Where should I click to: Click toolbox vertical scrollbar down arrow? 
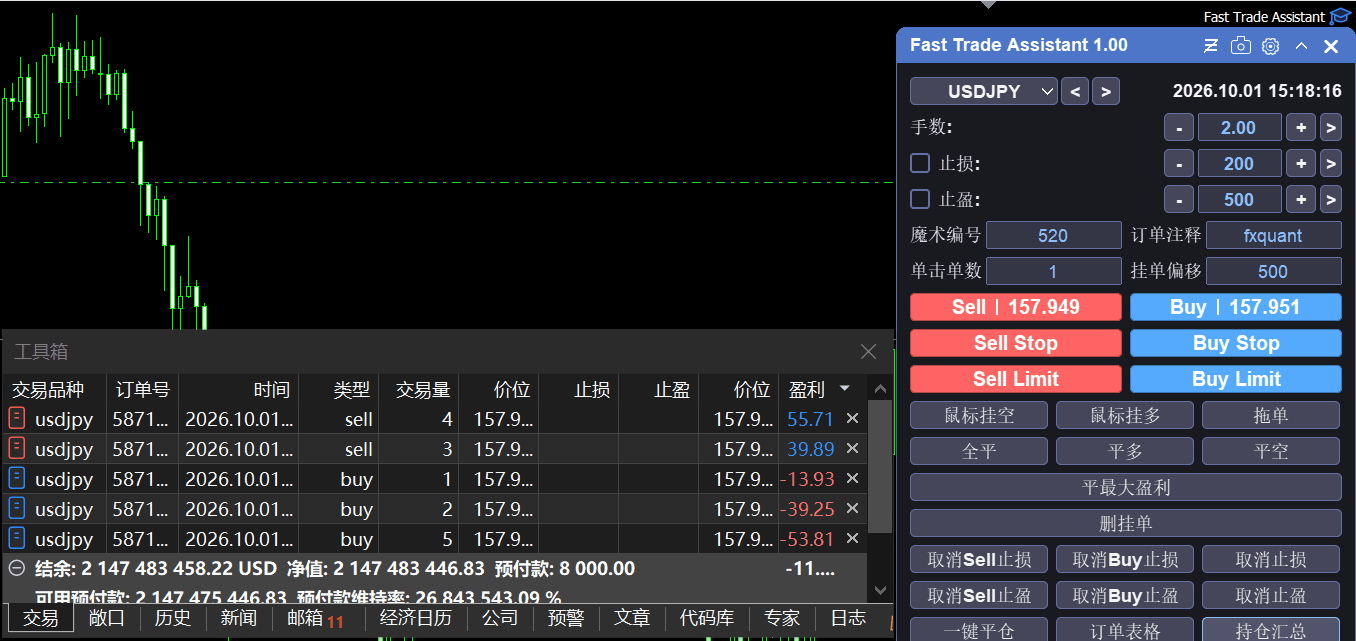880,591
